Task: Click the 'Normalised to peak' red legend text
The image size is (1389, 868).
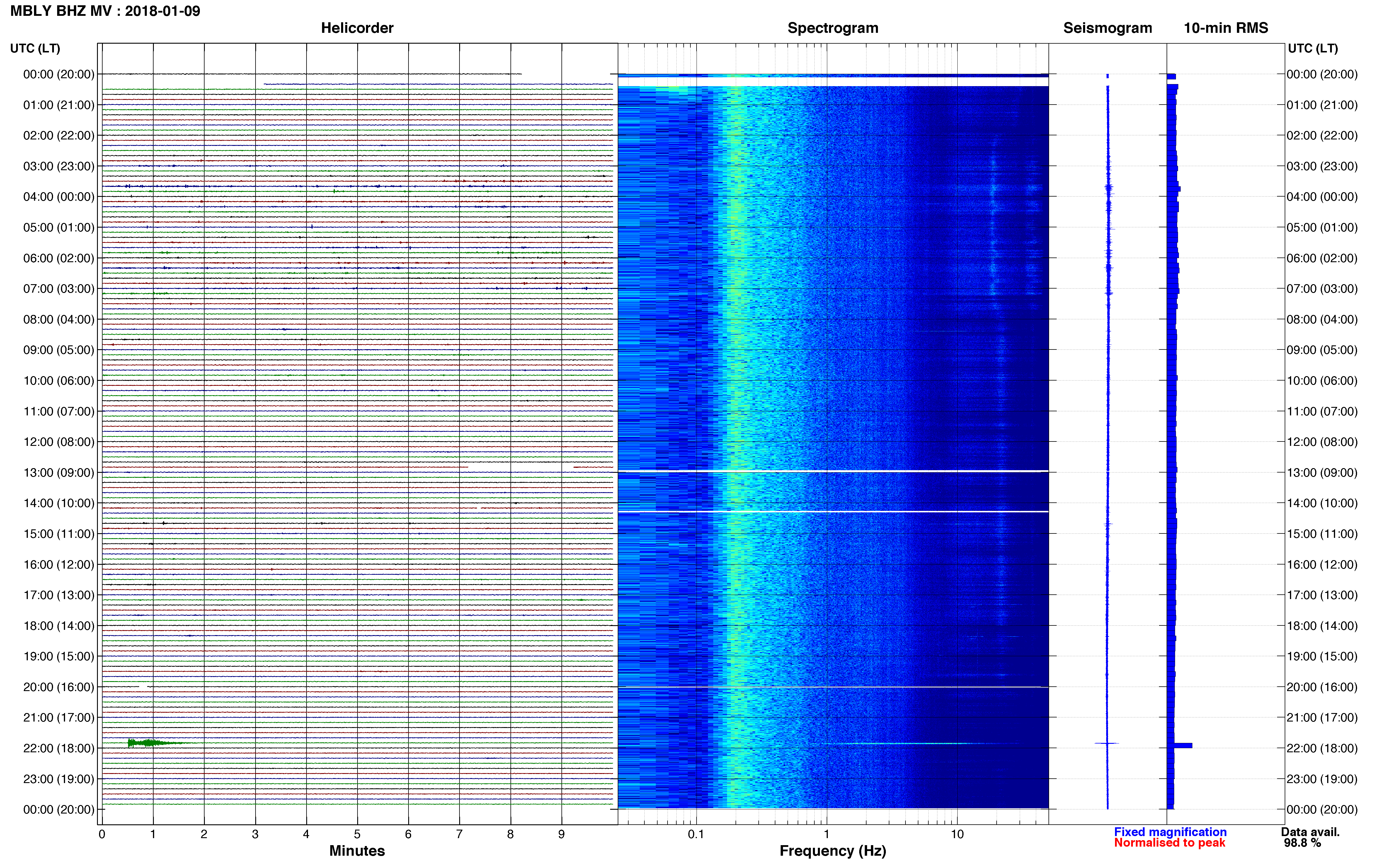Action: (1170, 843)
